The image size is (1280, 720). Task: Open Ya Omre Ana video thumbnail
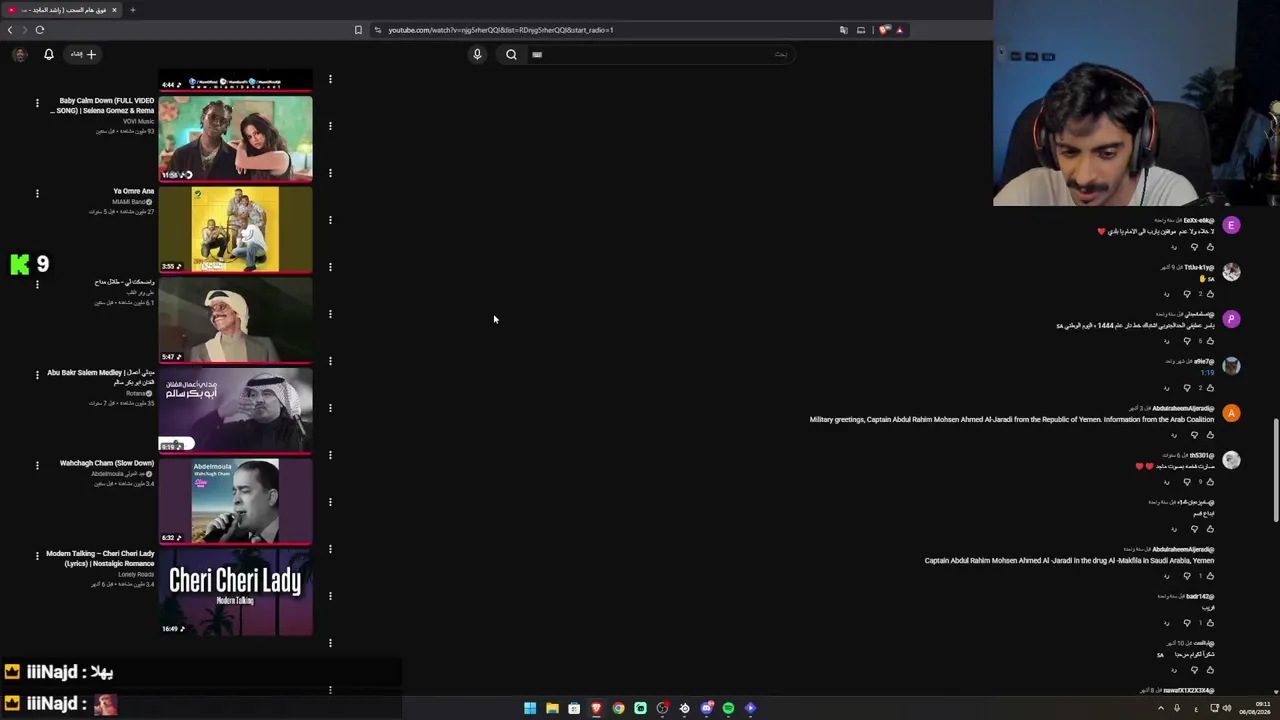(235, 229)
